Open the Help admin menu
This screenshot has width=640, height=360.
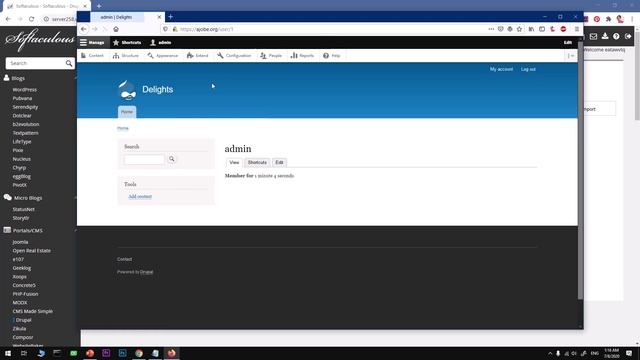[331, 56]
